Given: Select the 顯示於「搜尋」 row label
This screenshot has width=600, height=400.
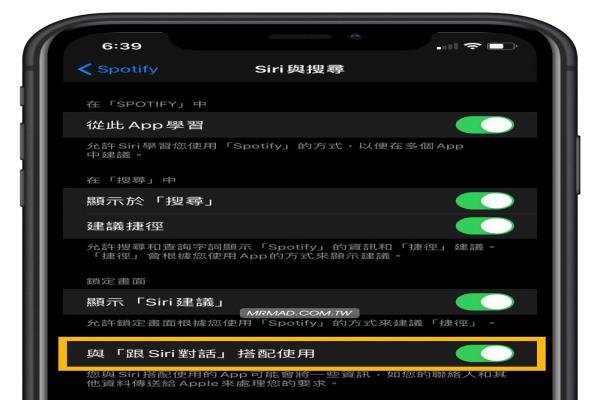Looking at the screenshot, I should pos(150,201).
